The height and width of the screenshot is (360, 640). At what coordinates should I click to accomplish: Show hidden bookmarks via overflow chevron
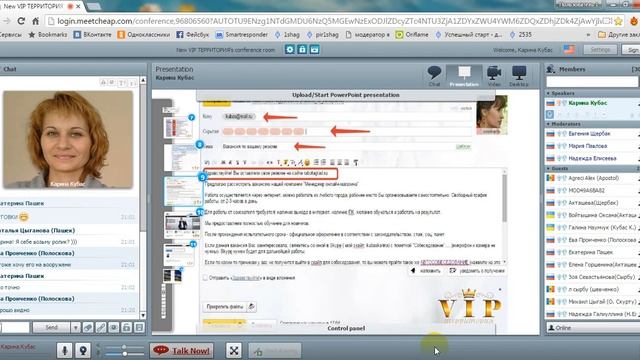(x=588, y=35)
